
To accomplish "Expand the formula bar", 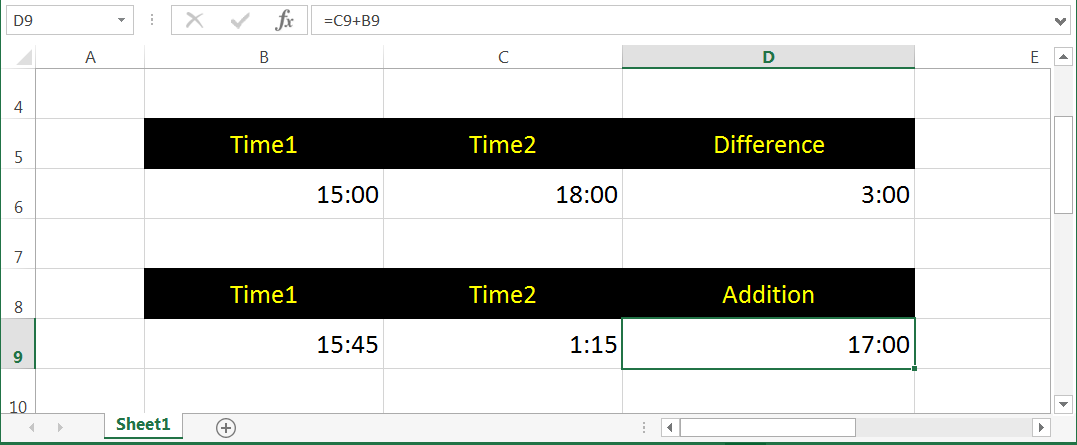I will [1061, 20].
